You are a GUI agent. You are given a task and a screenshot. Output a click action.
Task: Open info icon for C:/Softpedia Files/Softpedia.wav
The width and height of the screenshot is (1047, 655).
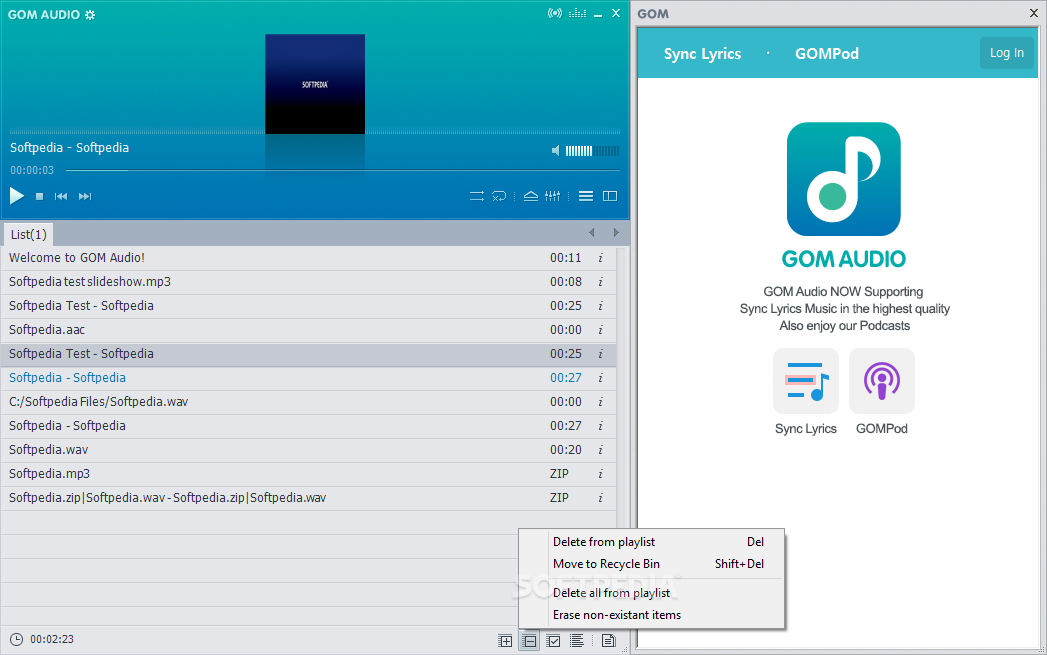[x=600, y=402]
